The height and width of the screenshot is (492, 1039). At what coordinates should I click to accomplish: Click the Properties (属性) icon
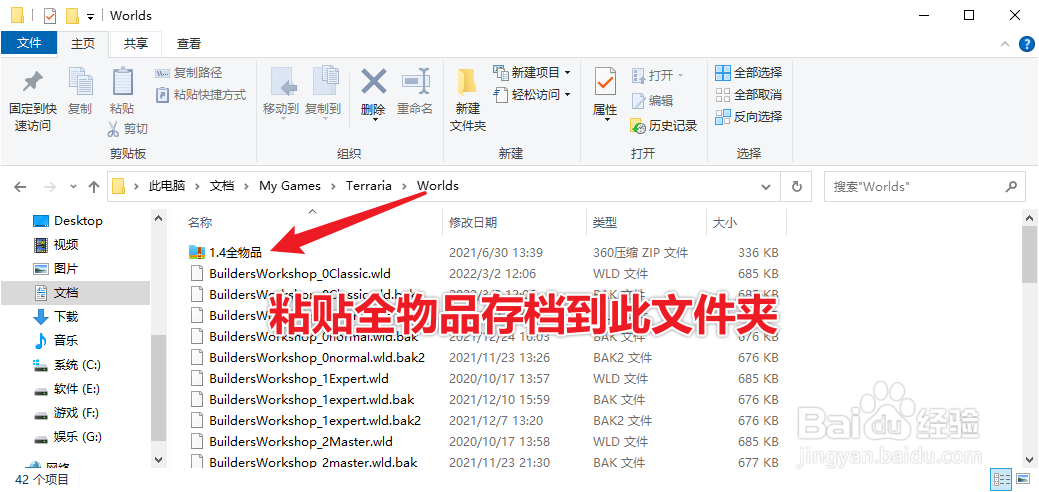click(605, 83)
